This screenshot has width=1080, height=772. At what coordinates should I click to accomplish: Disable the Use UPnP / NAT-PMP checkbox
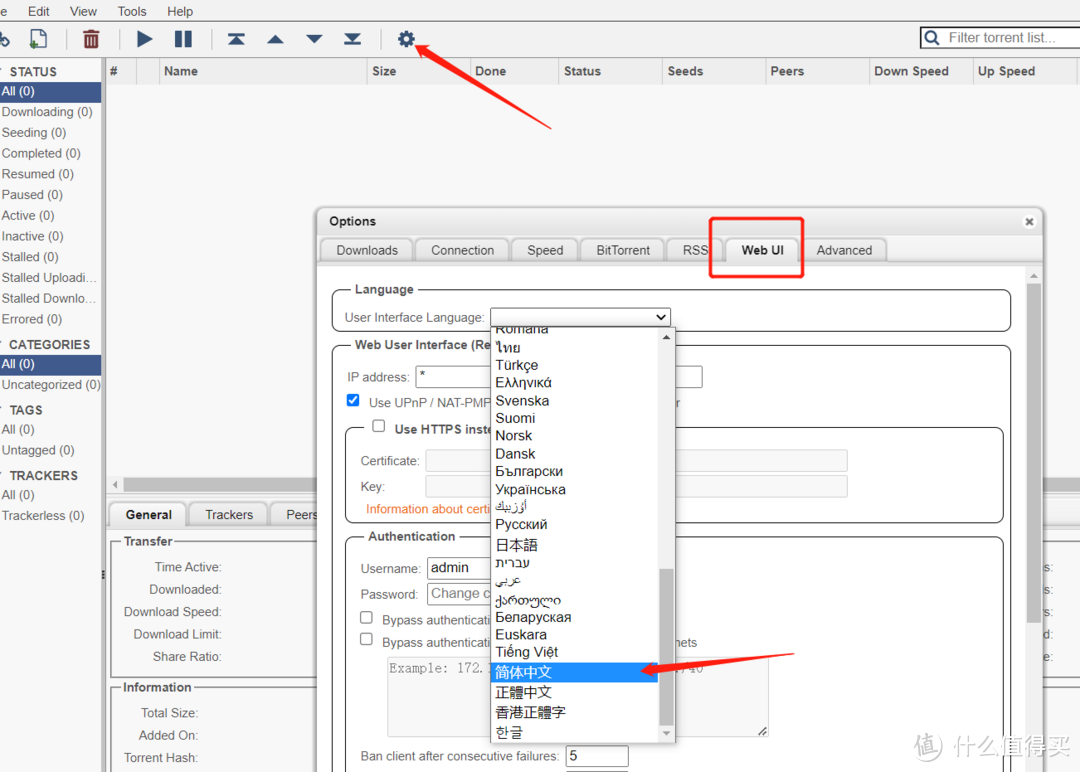pos(353,398)
